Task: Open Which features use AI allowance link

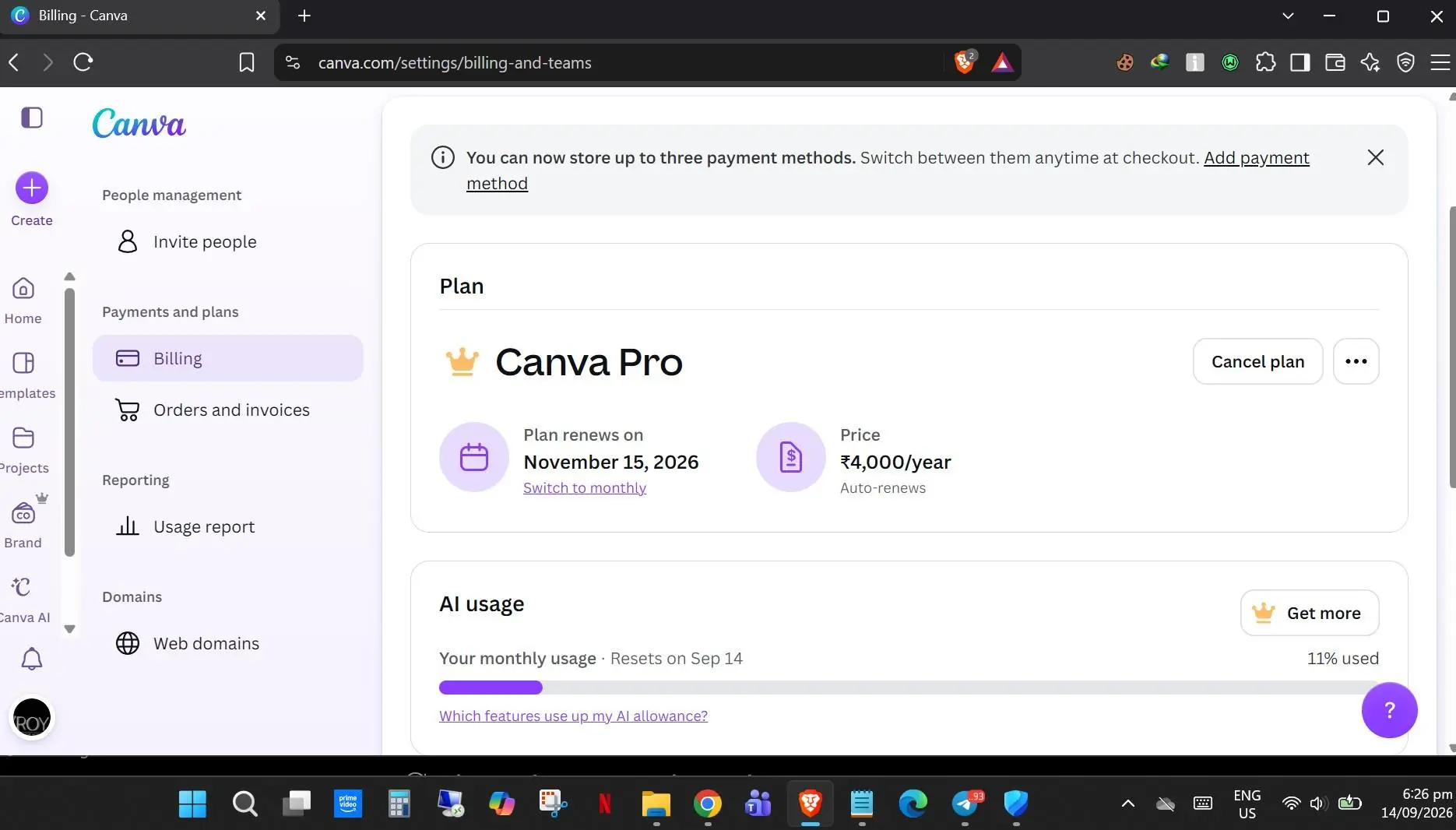Action: coord(573,716)
